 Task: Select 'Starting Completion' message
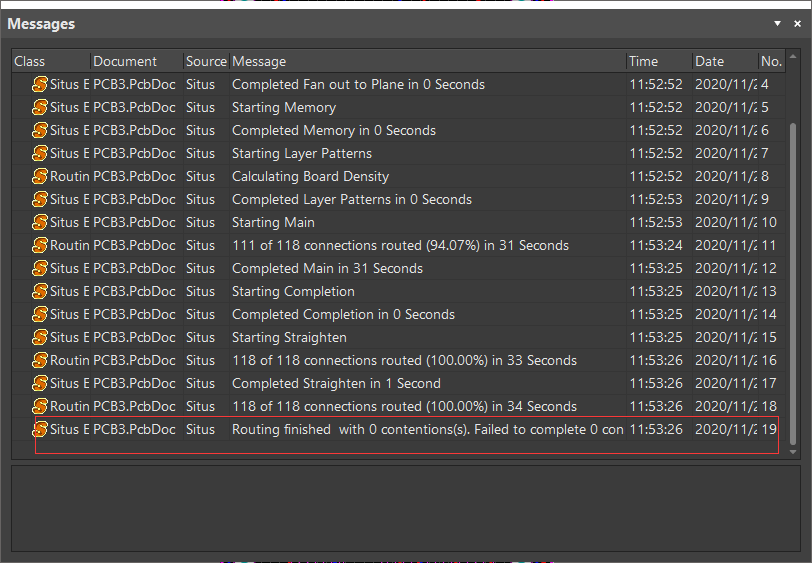pyautogui.click(x=293, y=291)
